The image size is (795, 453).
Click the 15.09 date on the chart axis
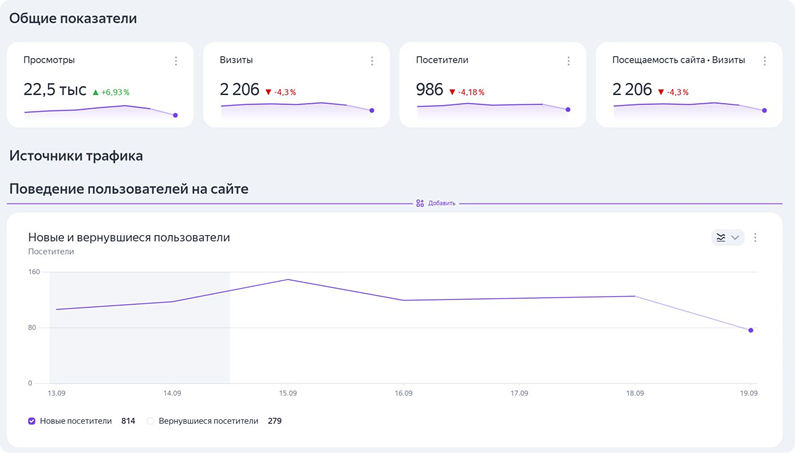click(288, 394)
